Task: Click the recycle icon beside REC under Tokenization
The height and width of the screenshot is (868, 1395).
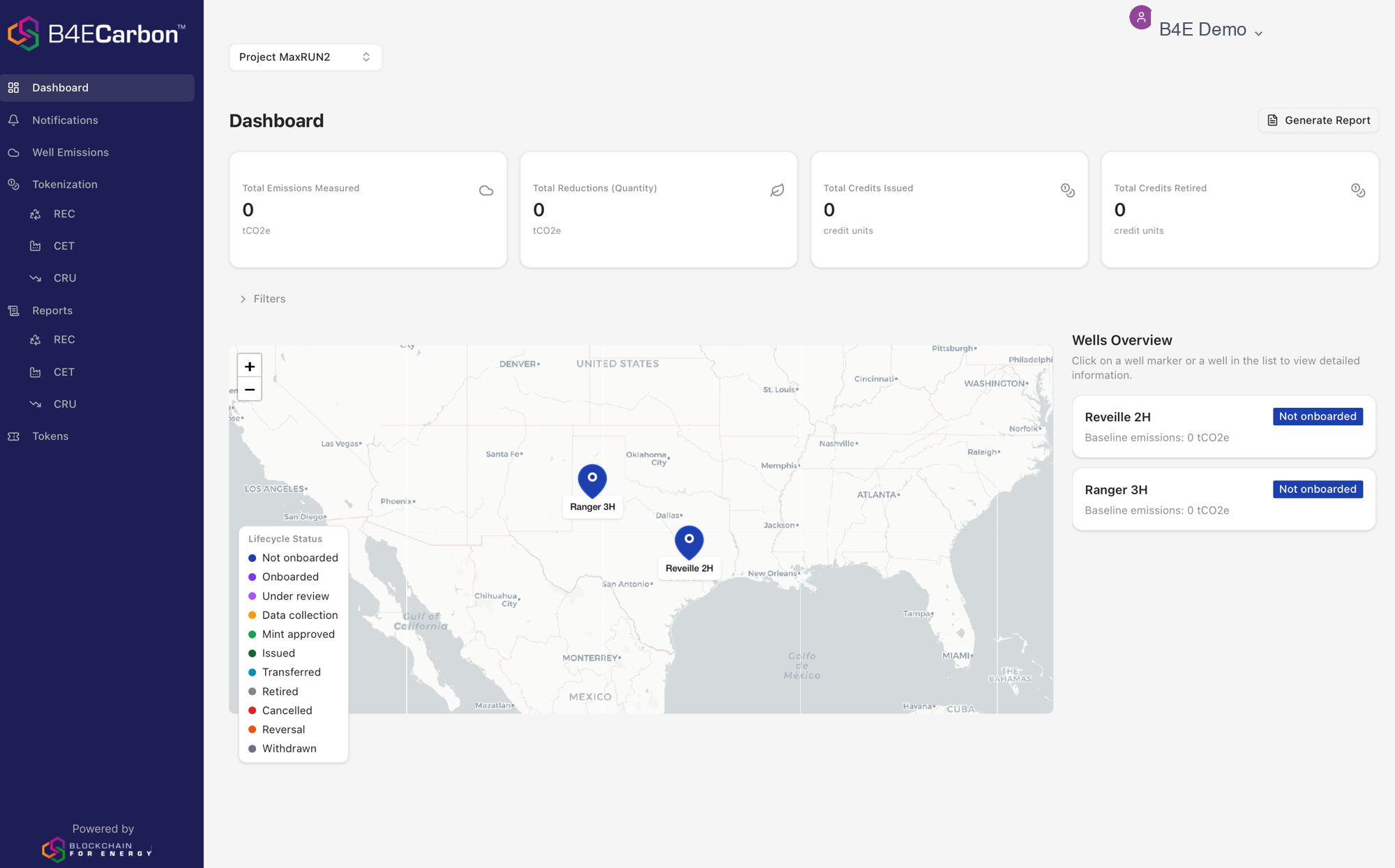Action: [36, 214]
